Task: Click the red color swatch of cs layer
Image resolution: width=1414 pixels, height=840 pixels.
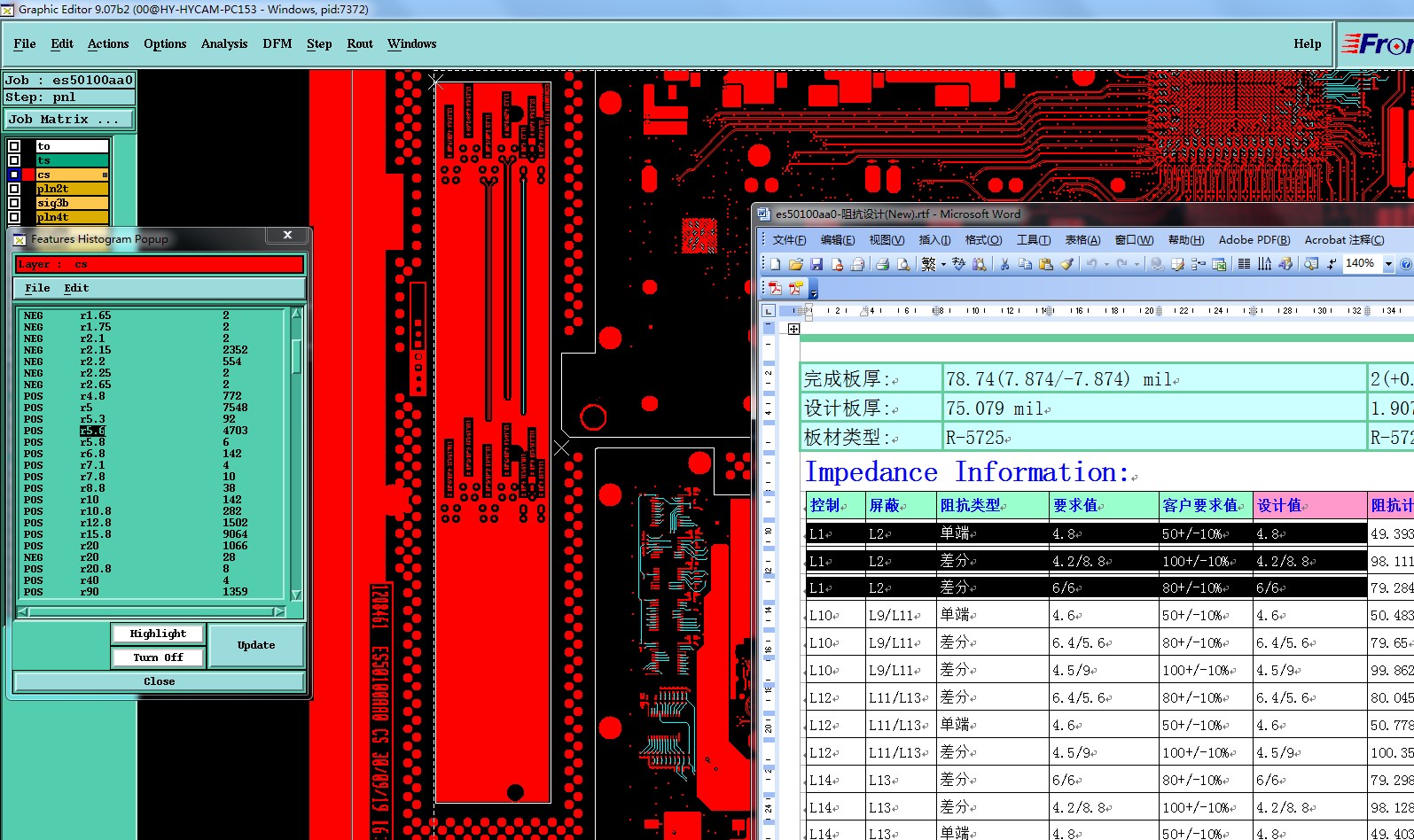Action: (28, 175)
